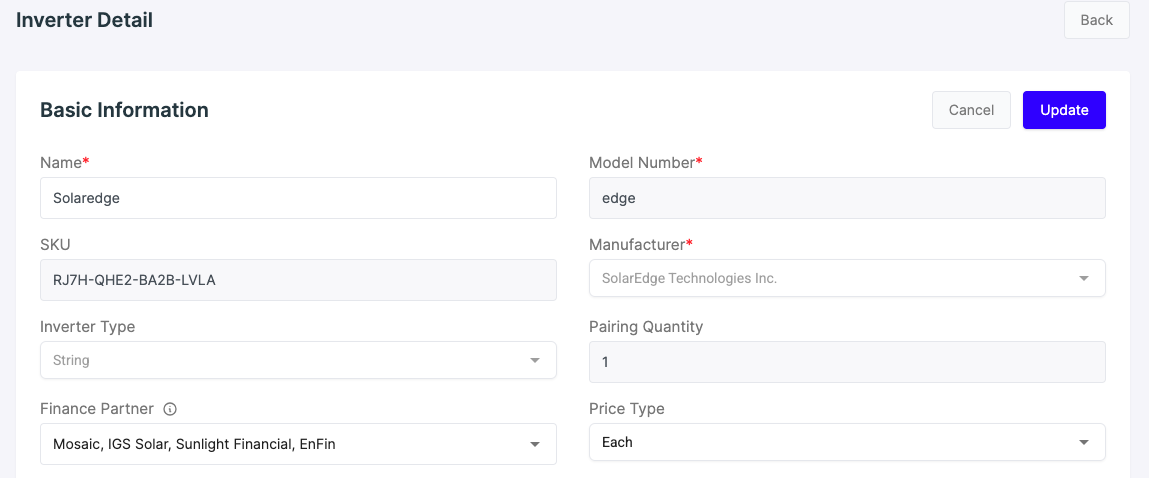Image resolution: width=1149 pixels, height=478 pixels.
Task: Click the Cancel button
Action: tap(971, 110)
